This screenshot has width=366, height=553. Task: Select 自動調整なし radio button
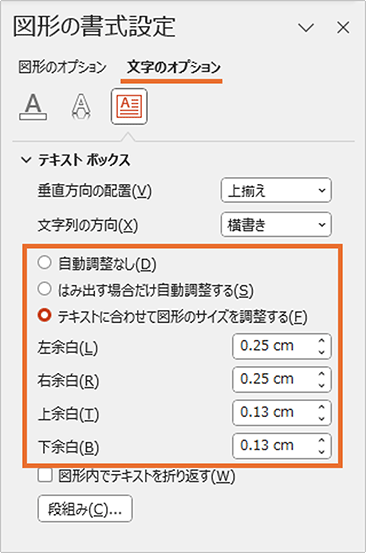coord(44,262)
